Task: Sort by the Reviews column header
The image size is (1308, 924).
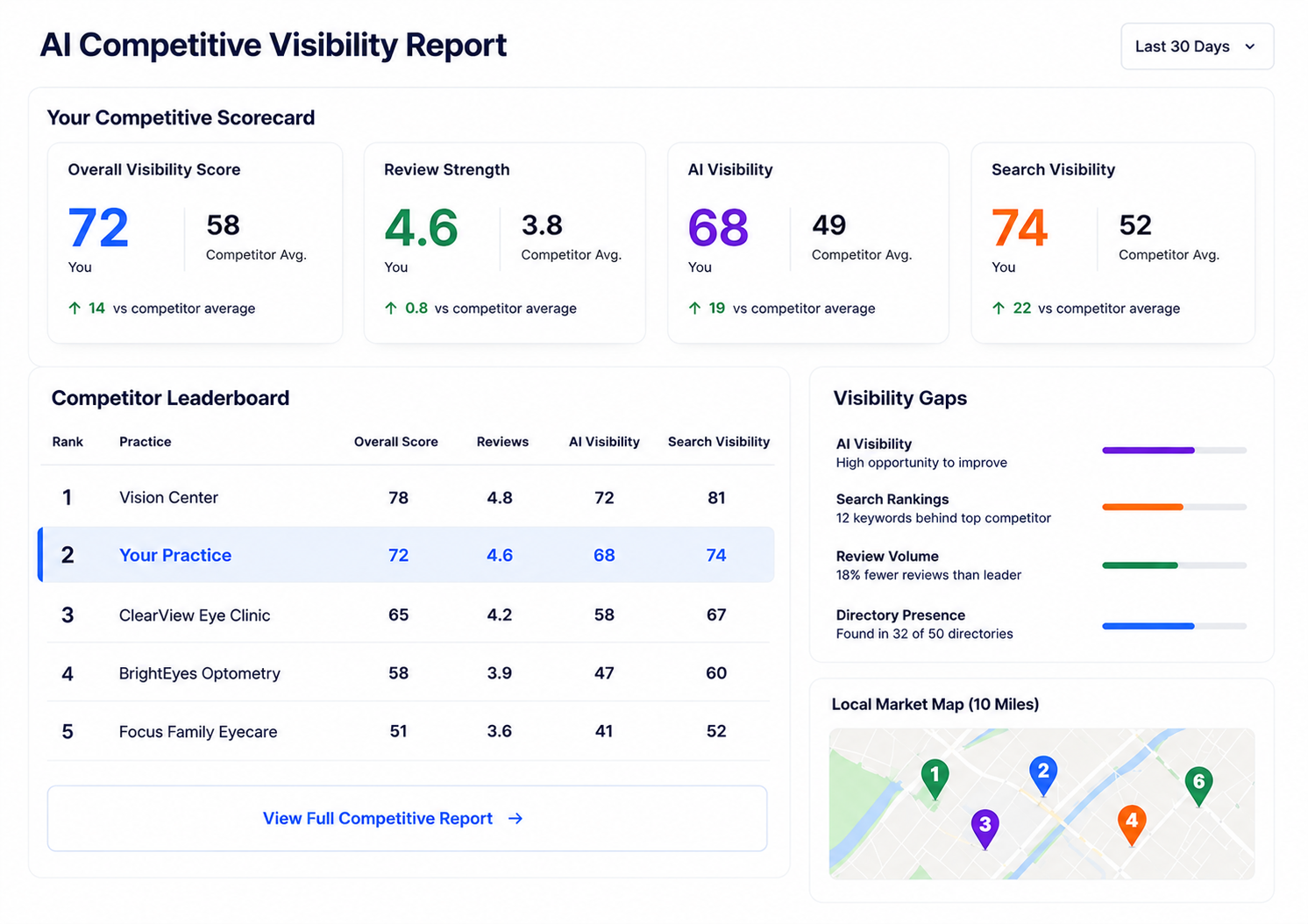Action: pyautogui.click(x=502, y=442)
